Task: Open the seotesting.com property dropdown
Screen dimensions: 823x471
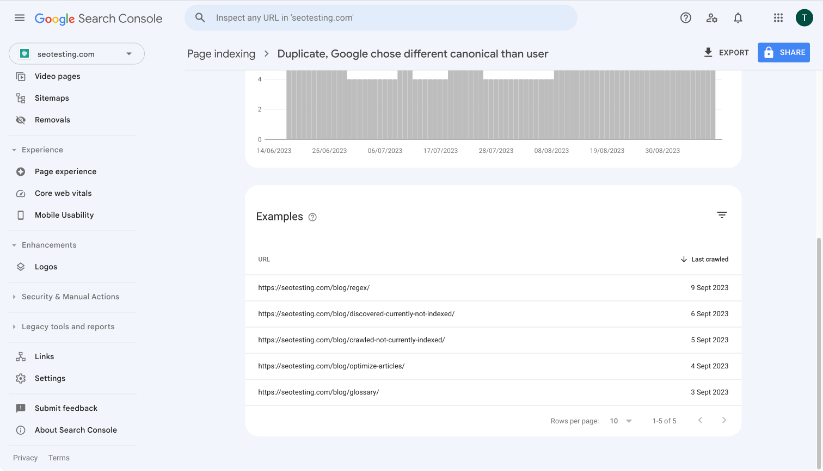Action: tap(77, 54)
